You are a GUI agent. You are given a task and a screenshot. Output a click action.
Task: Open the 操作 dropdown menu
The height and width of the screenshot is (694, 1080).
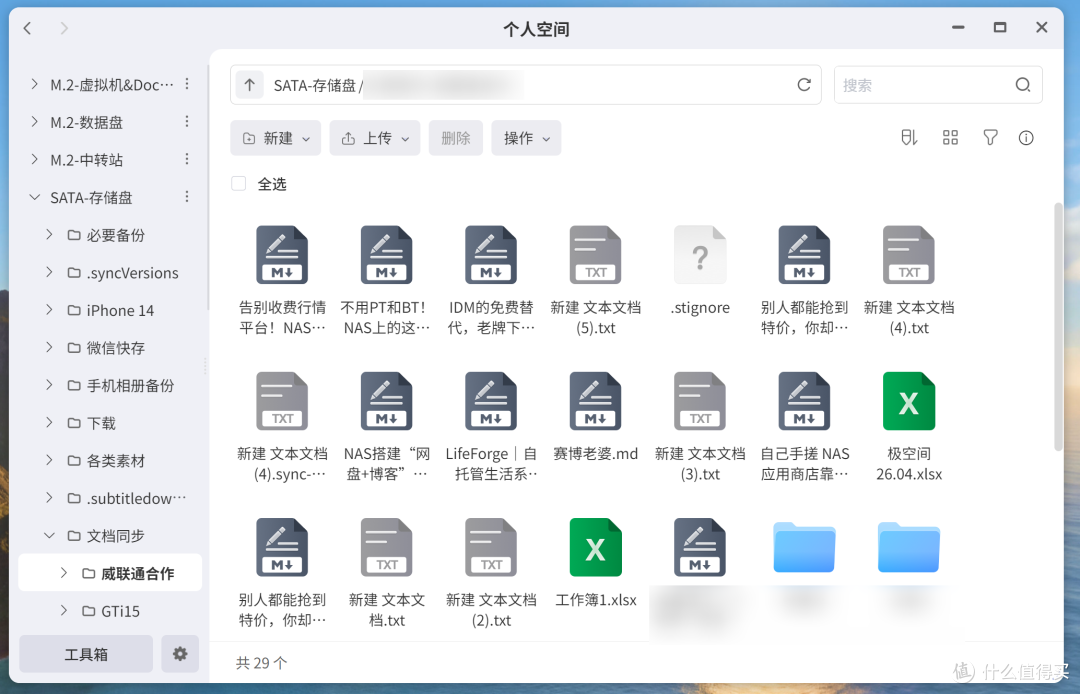(x=526, y=138)
